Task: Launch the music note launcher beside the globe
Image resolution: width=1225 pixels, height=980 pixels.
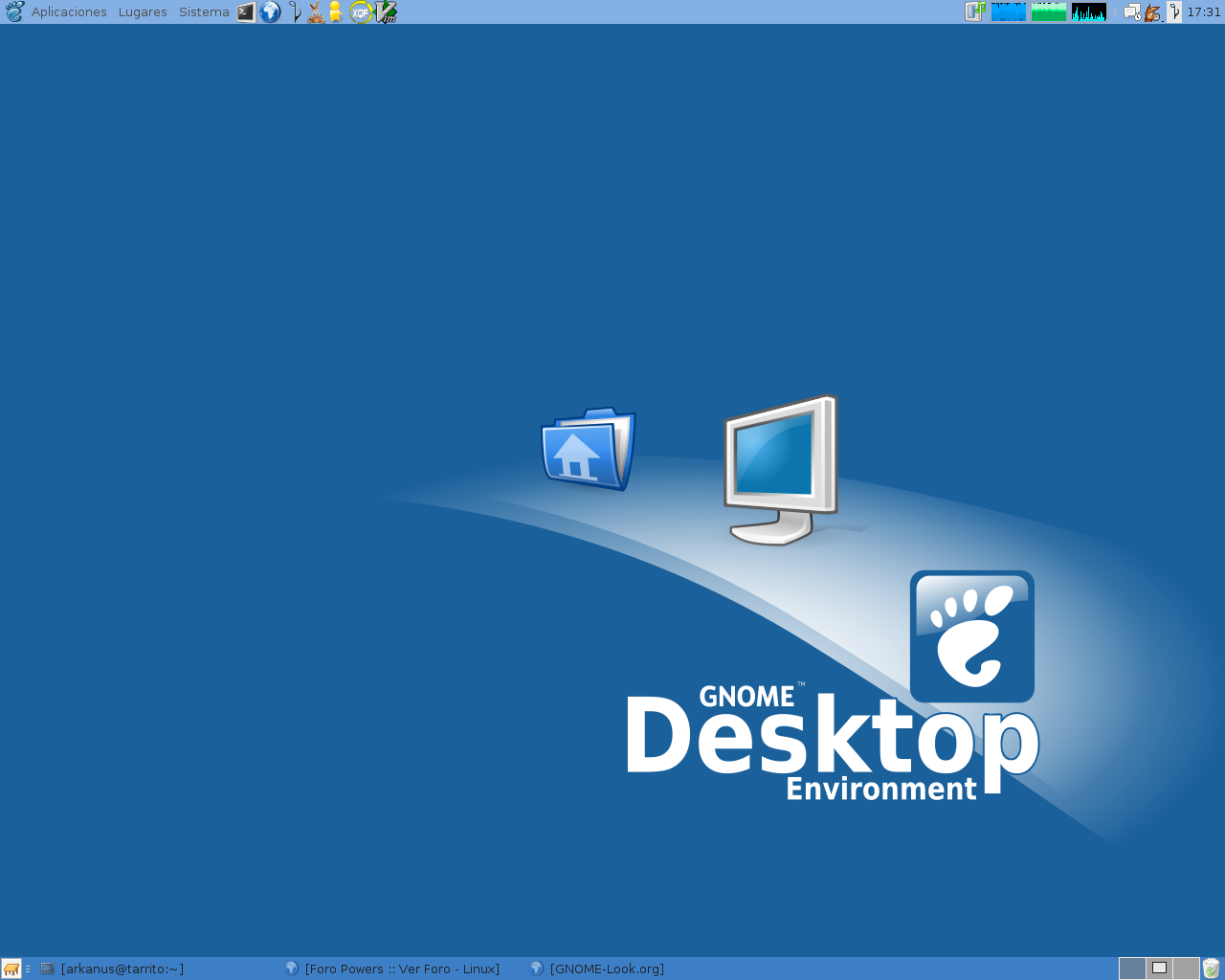Action: click(295, 11)
